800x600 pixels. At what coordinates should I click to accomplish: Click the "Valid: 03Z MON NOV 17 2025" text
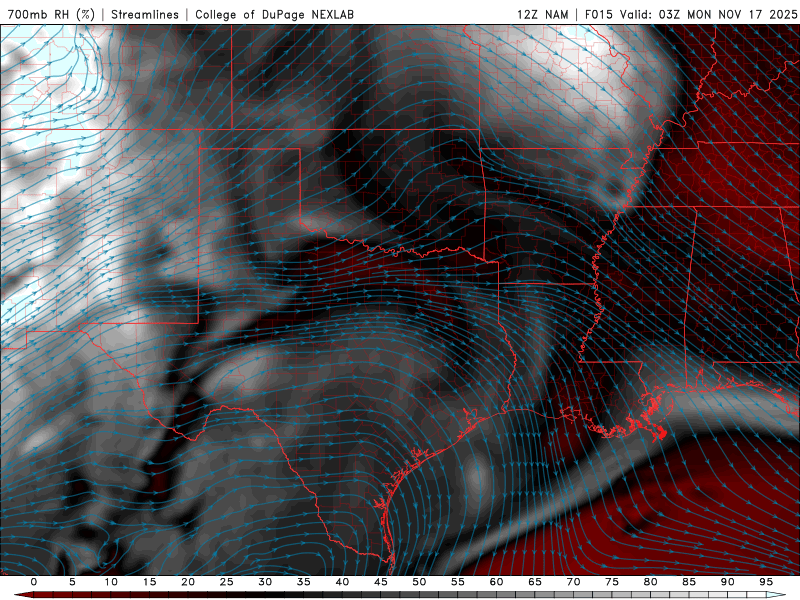click(x=709, y=14)
